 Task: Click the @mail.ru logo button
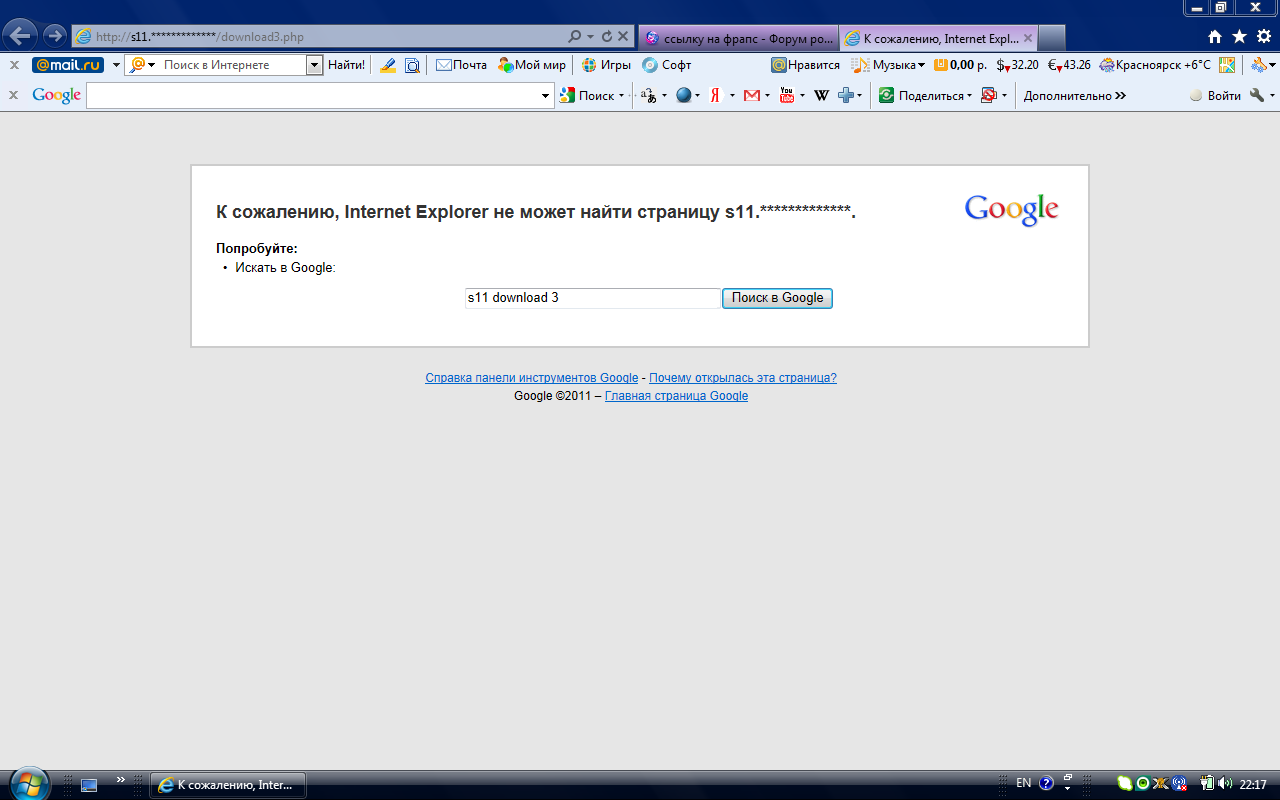(68, 65)
